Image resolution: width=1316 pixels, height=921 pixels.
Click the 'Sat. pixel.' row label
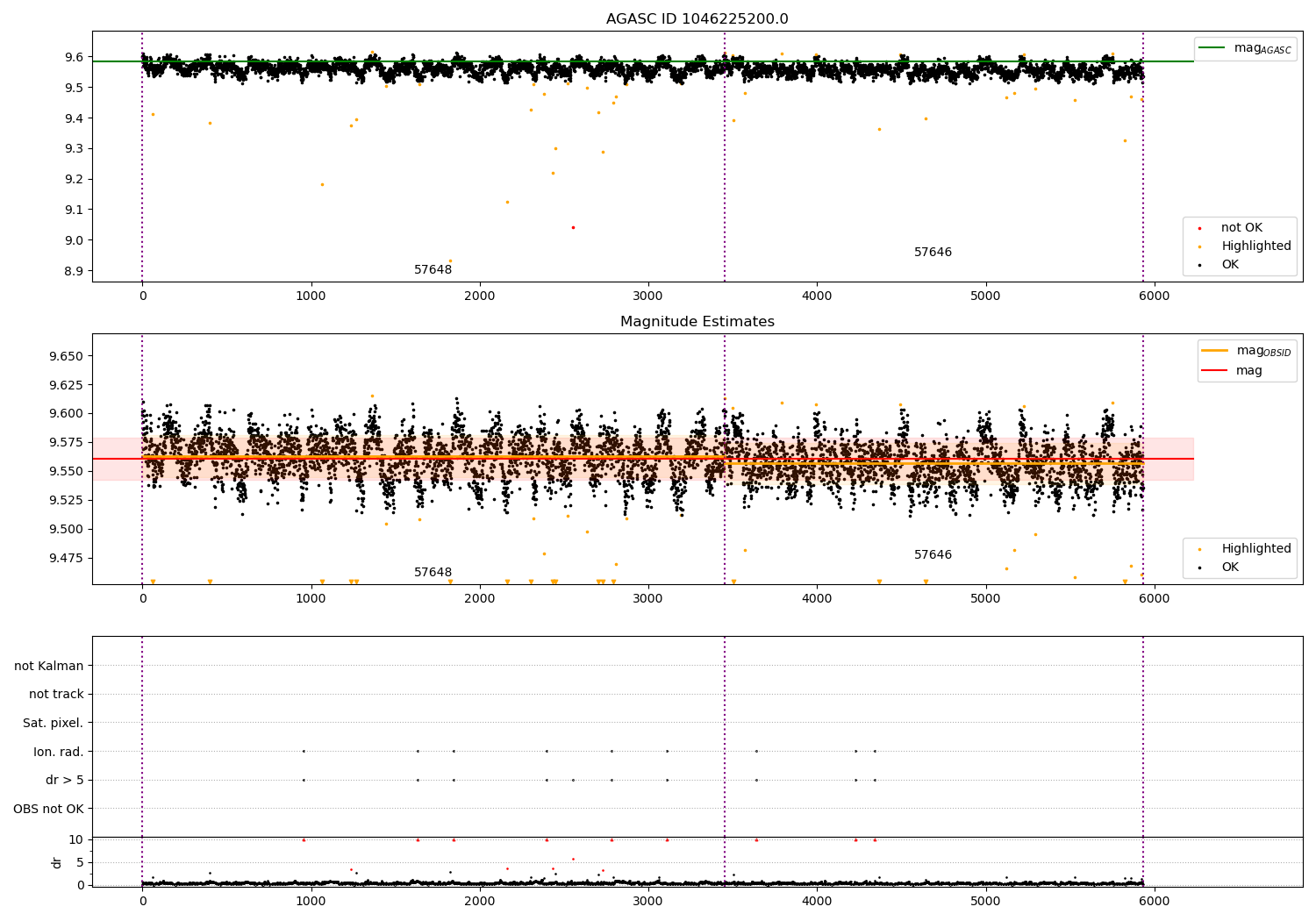pos(54,724)
